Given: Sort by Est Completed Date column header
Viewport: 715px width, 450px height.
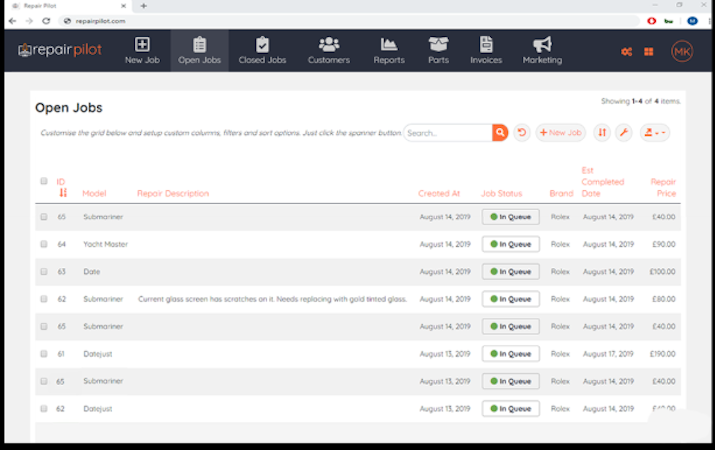Looking at the screenshot, I should 602,182.
